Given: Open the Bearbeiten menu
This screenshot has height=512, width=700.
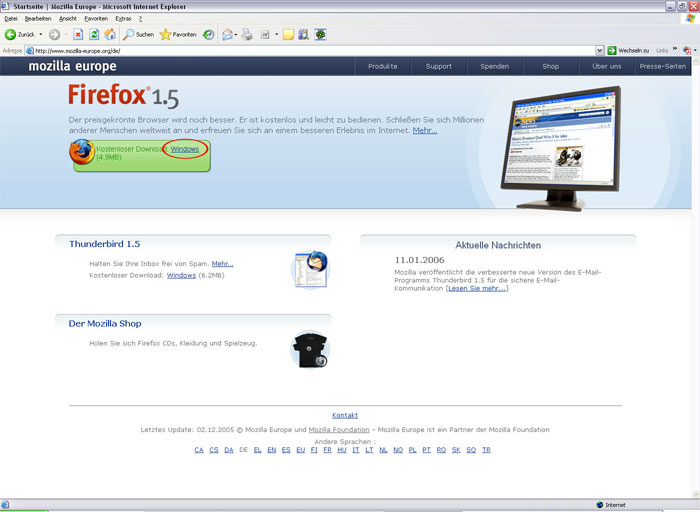Looking at the screenshot, I should (38, 19).
